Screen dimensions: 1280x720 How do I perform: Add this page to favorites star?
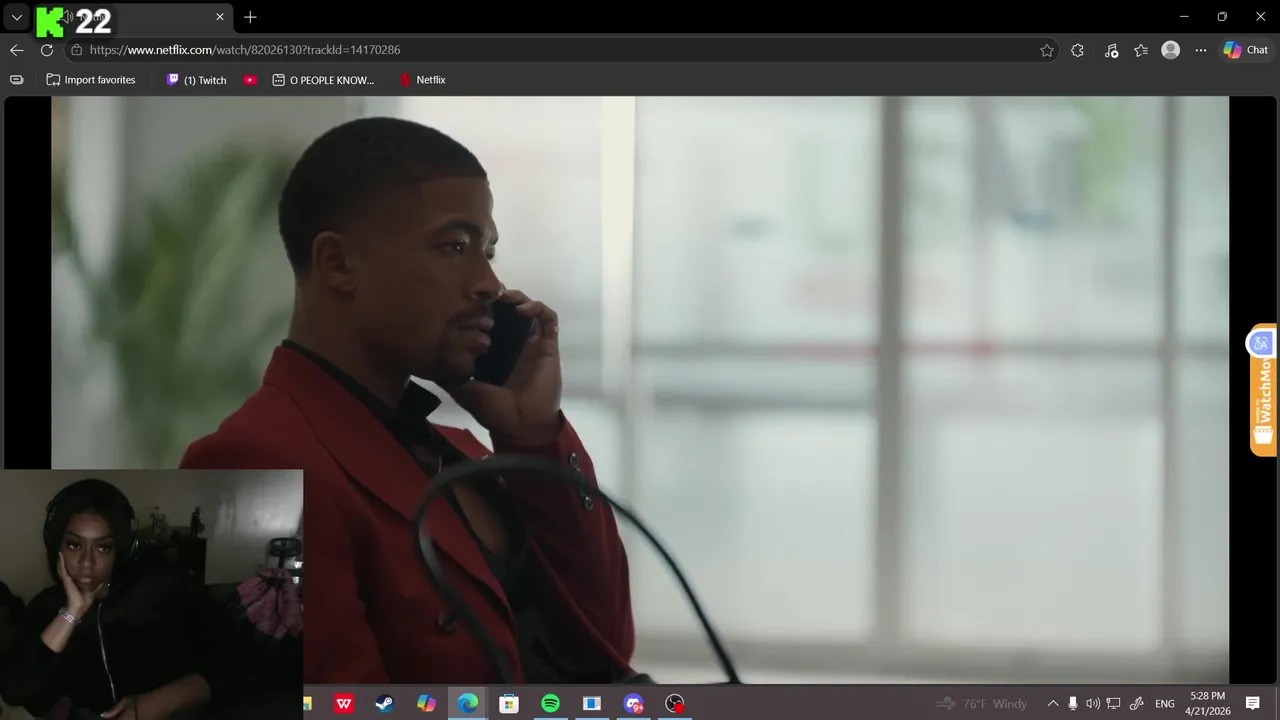1047,50
